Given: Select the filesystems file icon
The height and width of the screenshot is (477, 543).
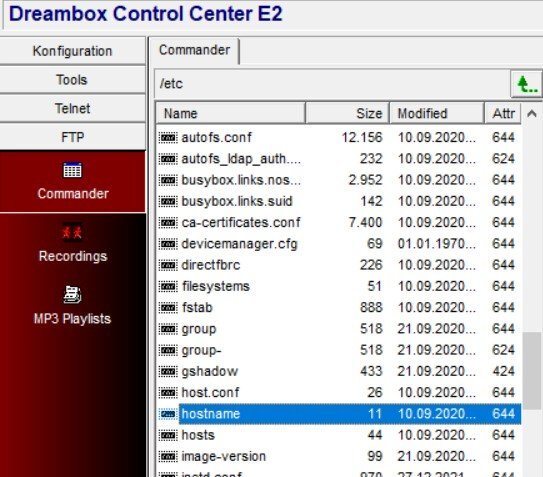Looking at the screenshot, I should click(168, 286).
